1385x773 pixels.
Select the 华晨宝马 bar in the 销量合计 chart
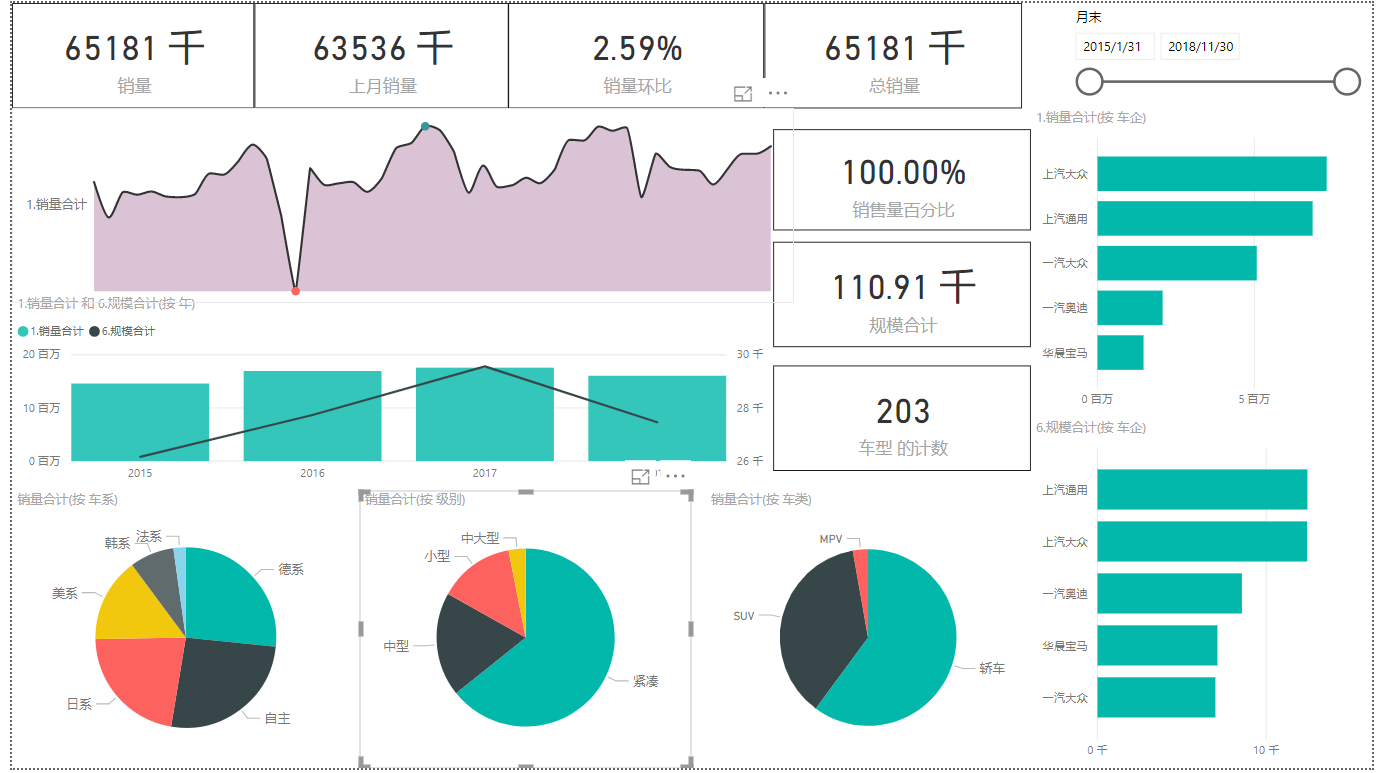click(x=1120, y=353)
